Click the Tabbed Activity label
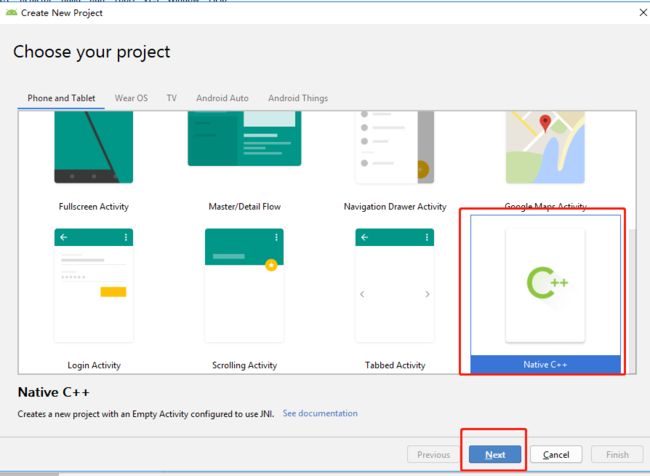650x476 pixels. click(395, 365)
